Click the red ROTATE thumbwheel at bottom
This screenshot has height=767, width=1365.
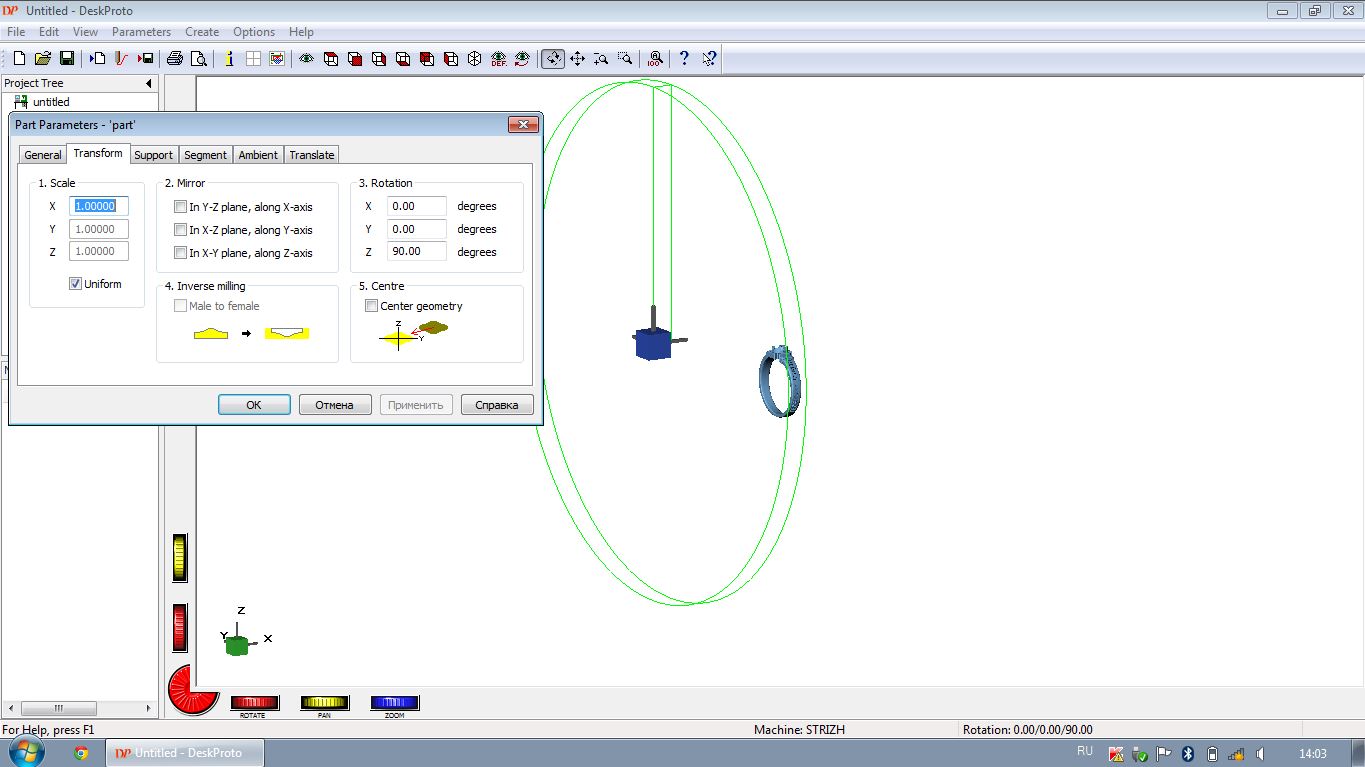pos(254,703)
